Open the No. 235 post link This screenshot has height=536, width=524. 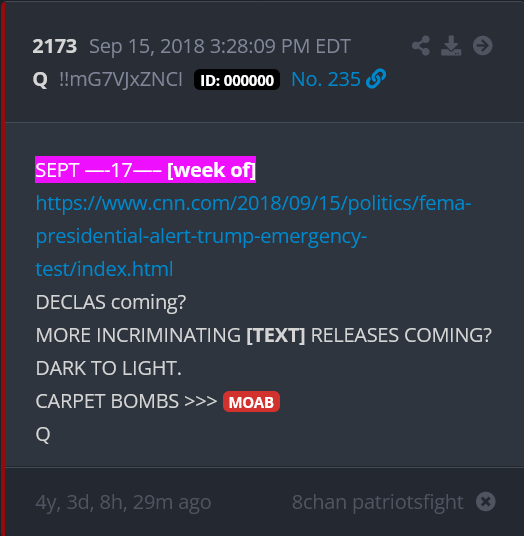325,79
